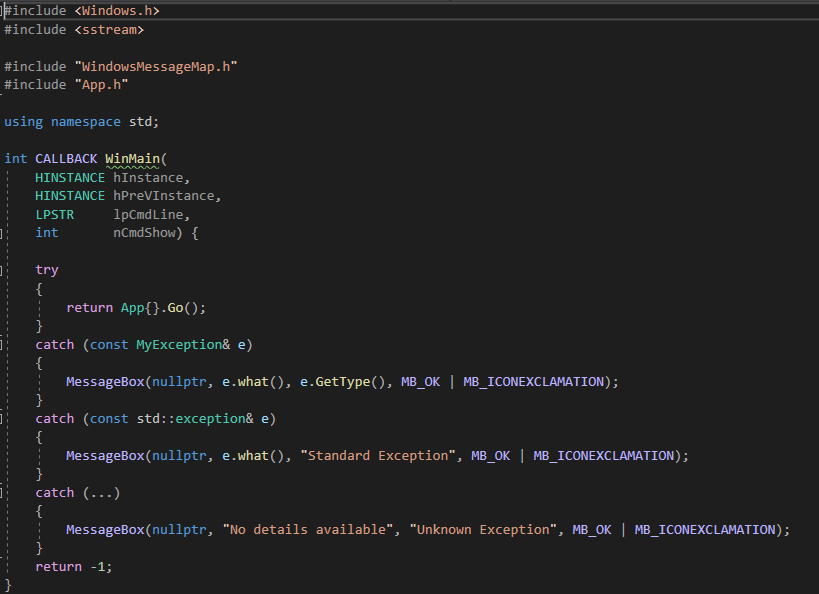This screenshot has width=819, height=594.
Task: Click e.GetType() in the first MessageBox call
Action: [x=343, y=382]
